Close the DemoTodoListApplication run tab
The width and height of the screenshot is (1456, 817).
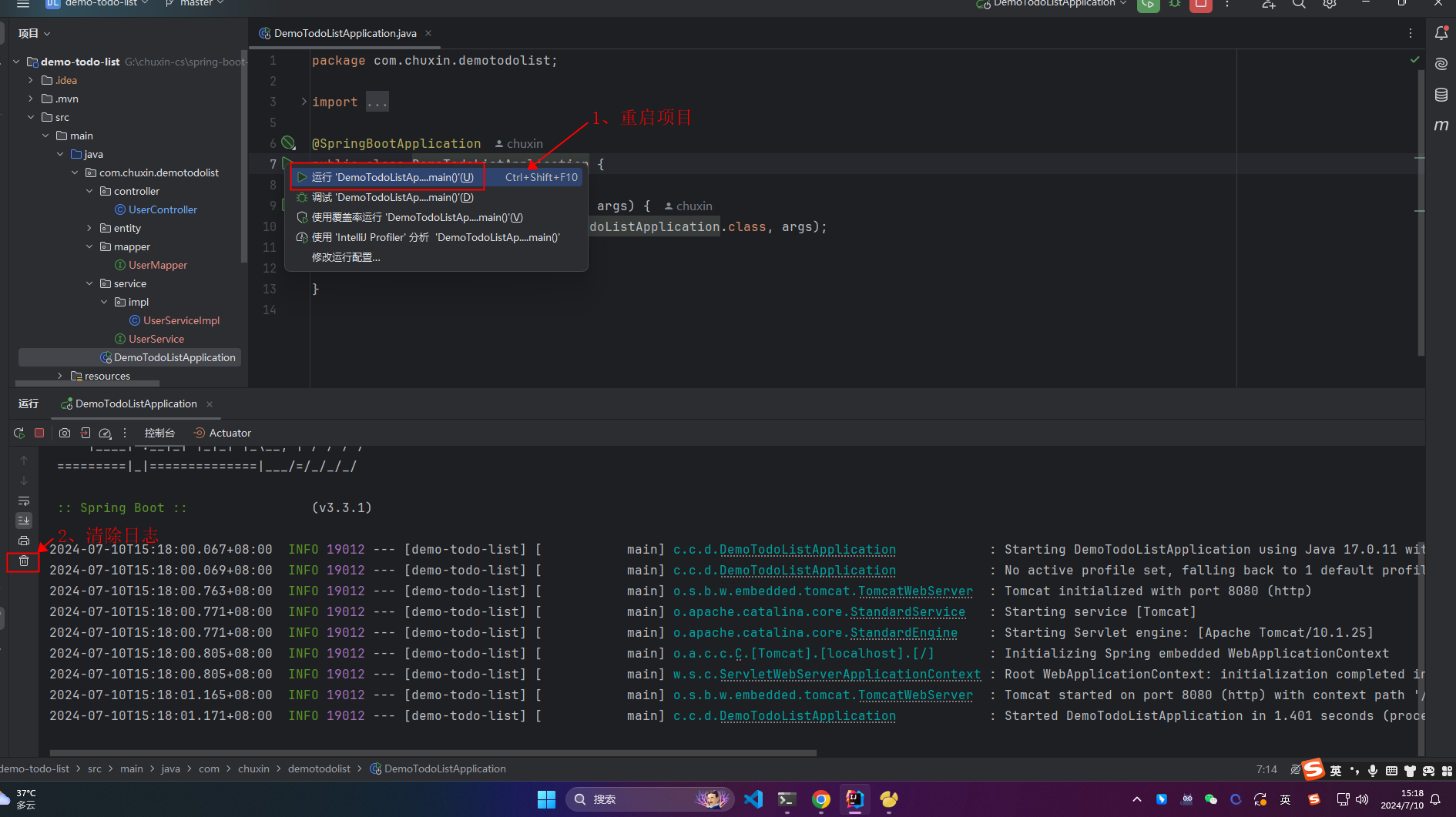(x=210, y=404)
